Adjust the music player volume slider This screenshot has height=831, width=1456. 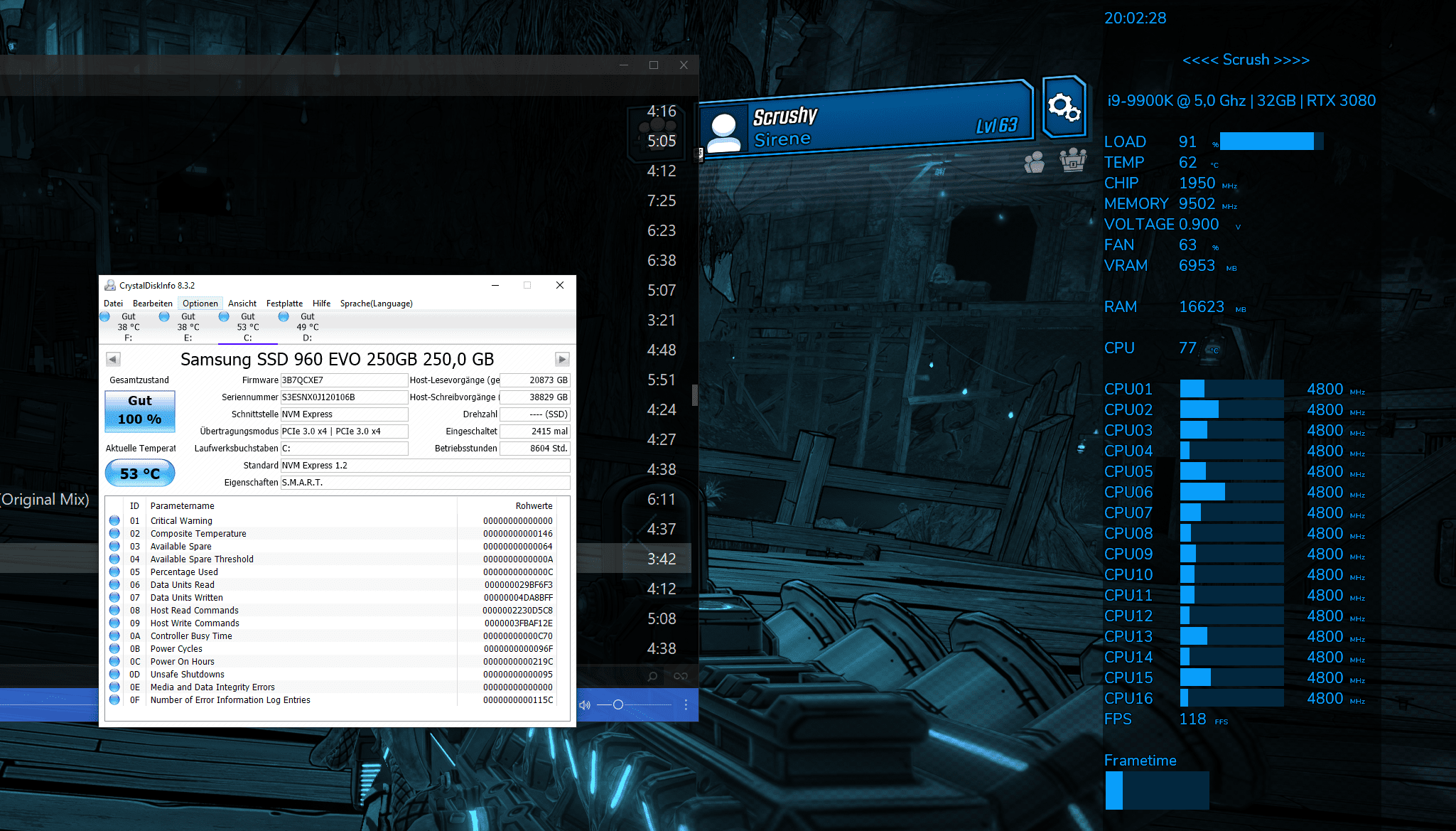point(634,704)
